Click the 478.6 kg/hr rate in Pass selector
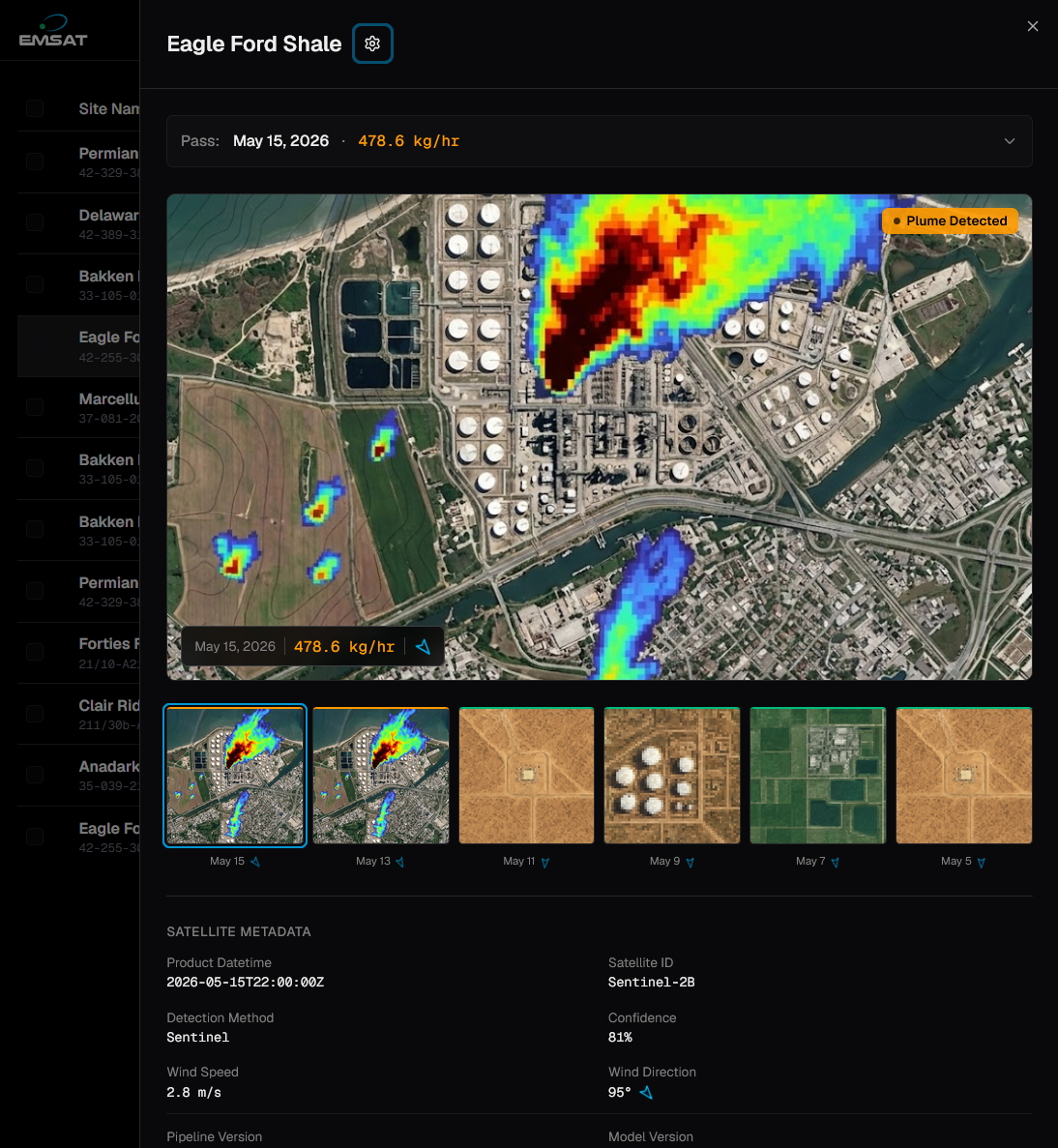The height and width of the screenshot is (1148, 1058). [x=408, y=141]
